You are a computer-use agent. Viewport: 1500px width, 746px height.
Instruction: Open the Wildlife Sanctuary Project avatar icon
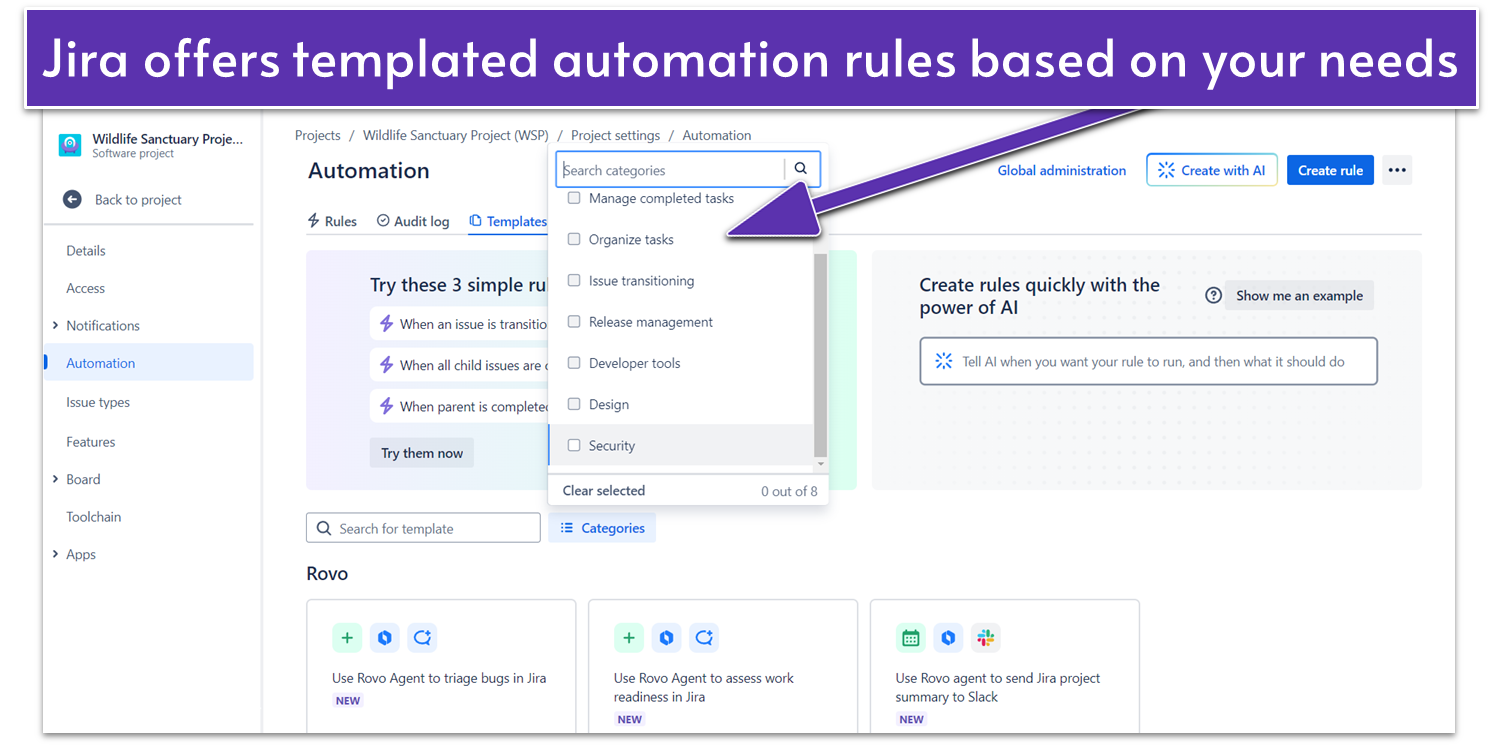[70, 145]
